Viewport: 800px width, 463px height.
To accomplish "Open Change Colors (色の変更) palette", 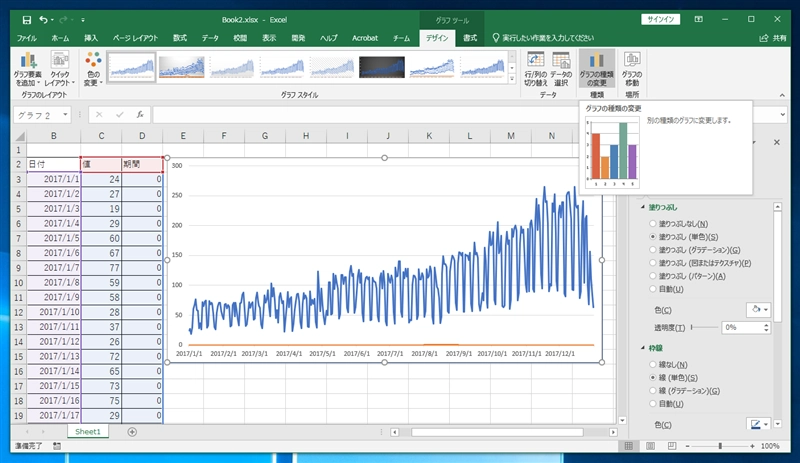I will point(93,69).
